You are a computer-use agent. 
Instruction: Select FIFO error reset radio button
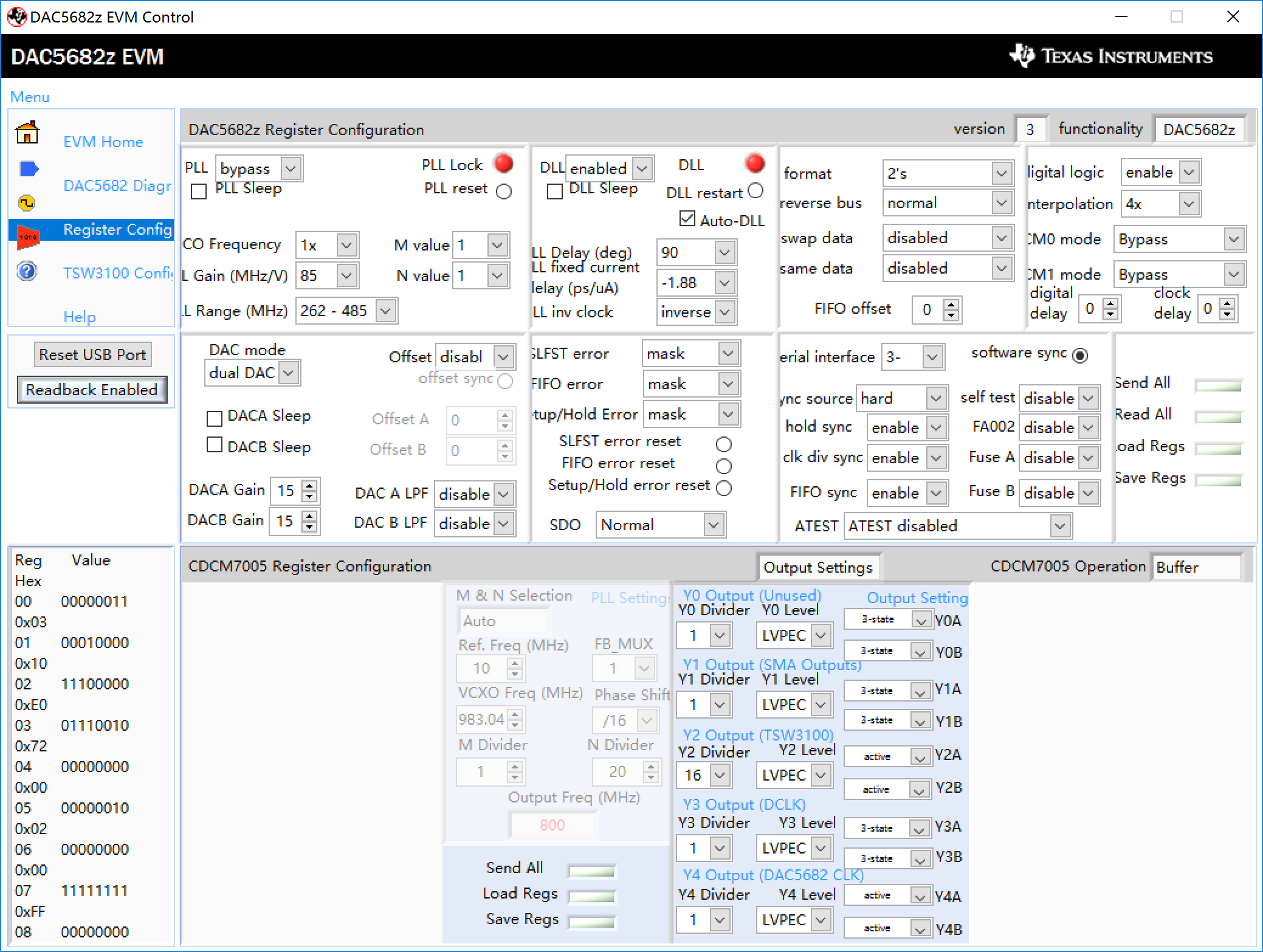tap(723, 466)
